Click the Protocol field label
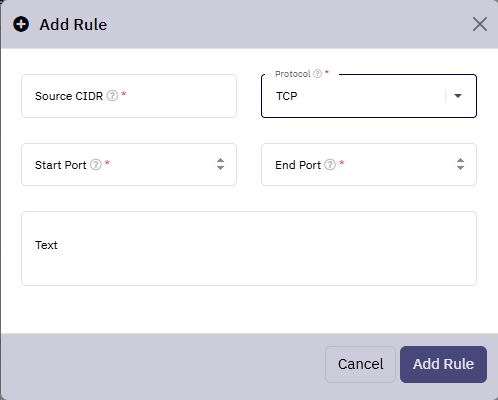This screenshot has height=400, width=498. (x=293, y=74)
